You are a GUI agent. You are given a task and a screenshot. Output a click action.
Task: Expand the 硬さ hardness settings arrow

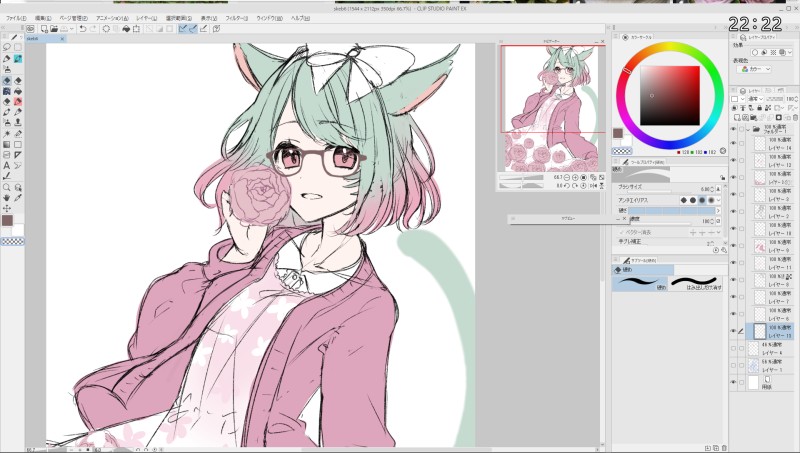718,210
